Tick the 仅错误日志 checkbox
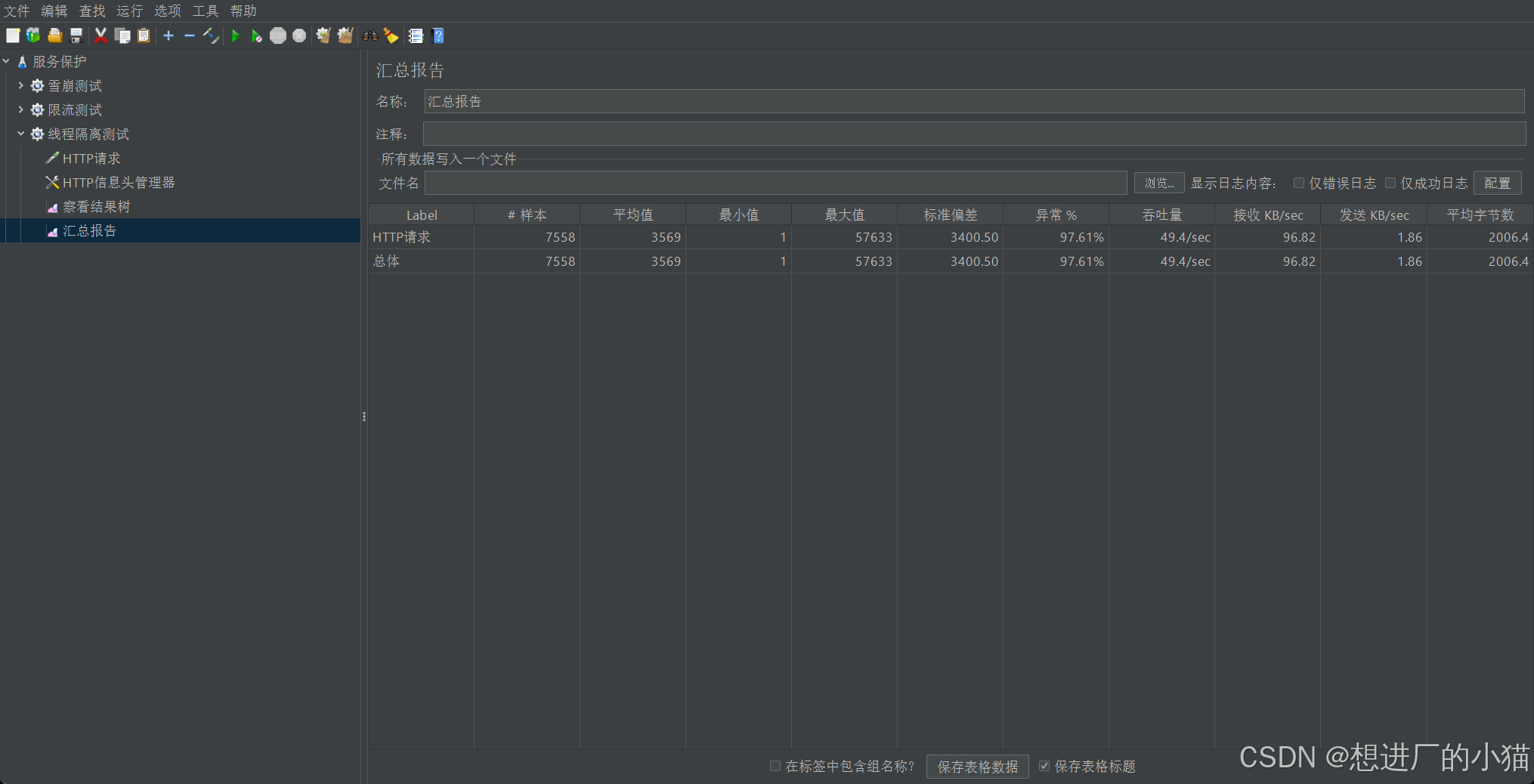 (x=1298, y=183)
